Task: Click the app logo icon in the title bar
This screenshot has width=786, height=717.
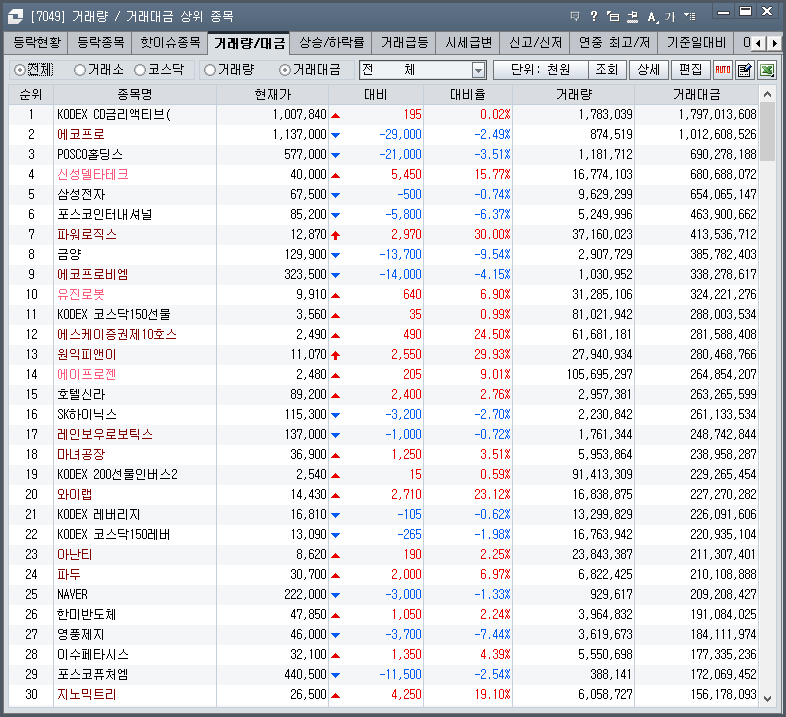Action: pyautogui.click(x=15, y=17)
